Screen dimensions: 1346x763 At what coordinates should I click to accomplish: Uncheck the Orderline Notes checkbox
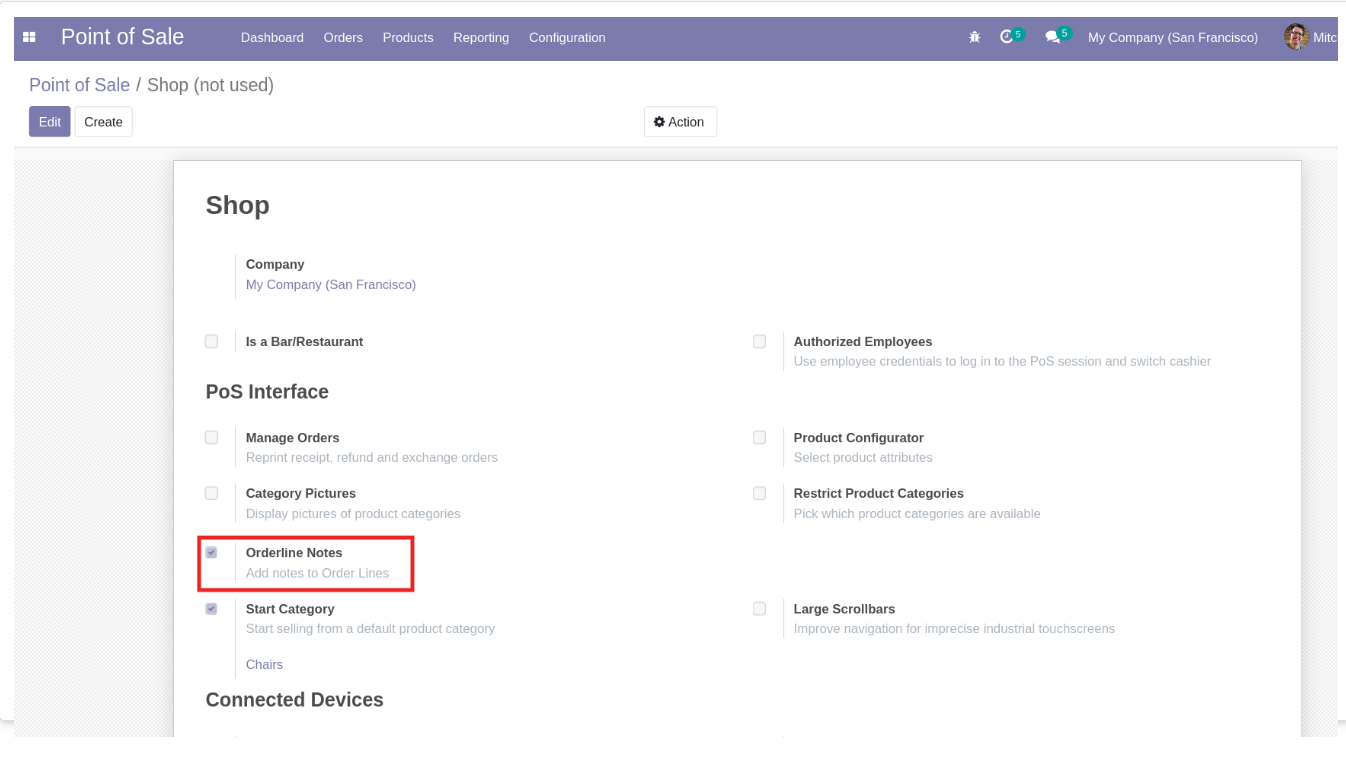tap(211, 552)
